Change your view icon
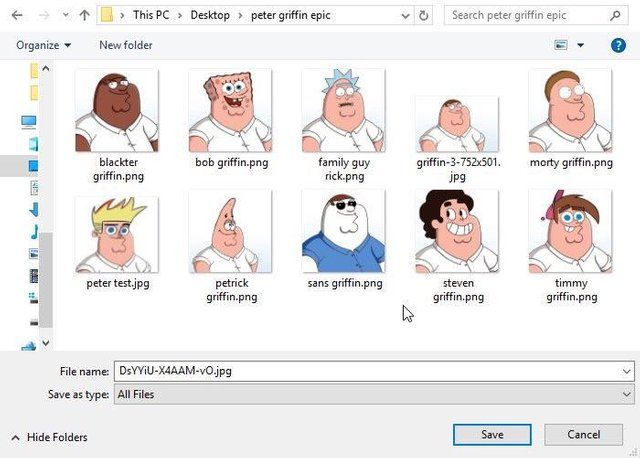Image resolution: width=640 pixels, height=458 pixels. (x=561, y=45)
